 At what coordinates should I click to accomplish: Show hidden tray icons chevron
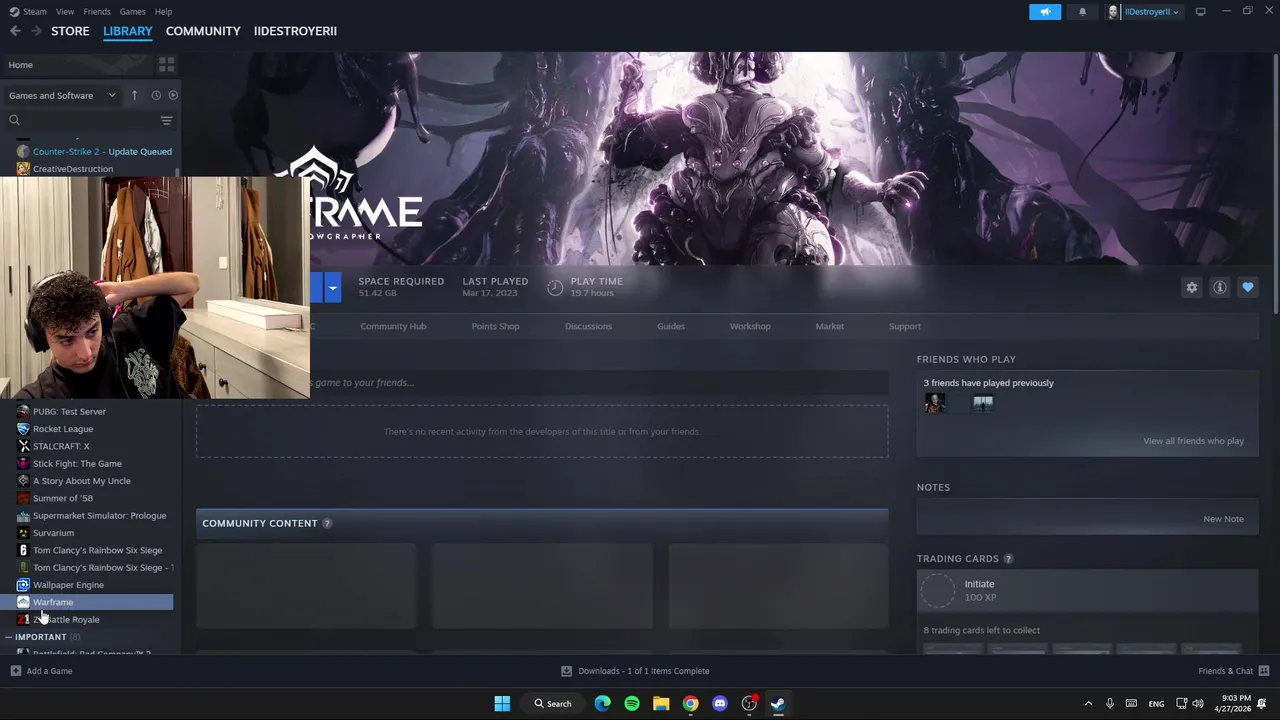1088,703
